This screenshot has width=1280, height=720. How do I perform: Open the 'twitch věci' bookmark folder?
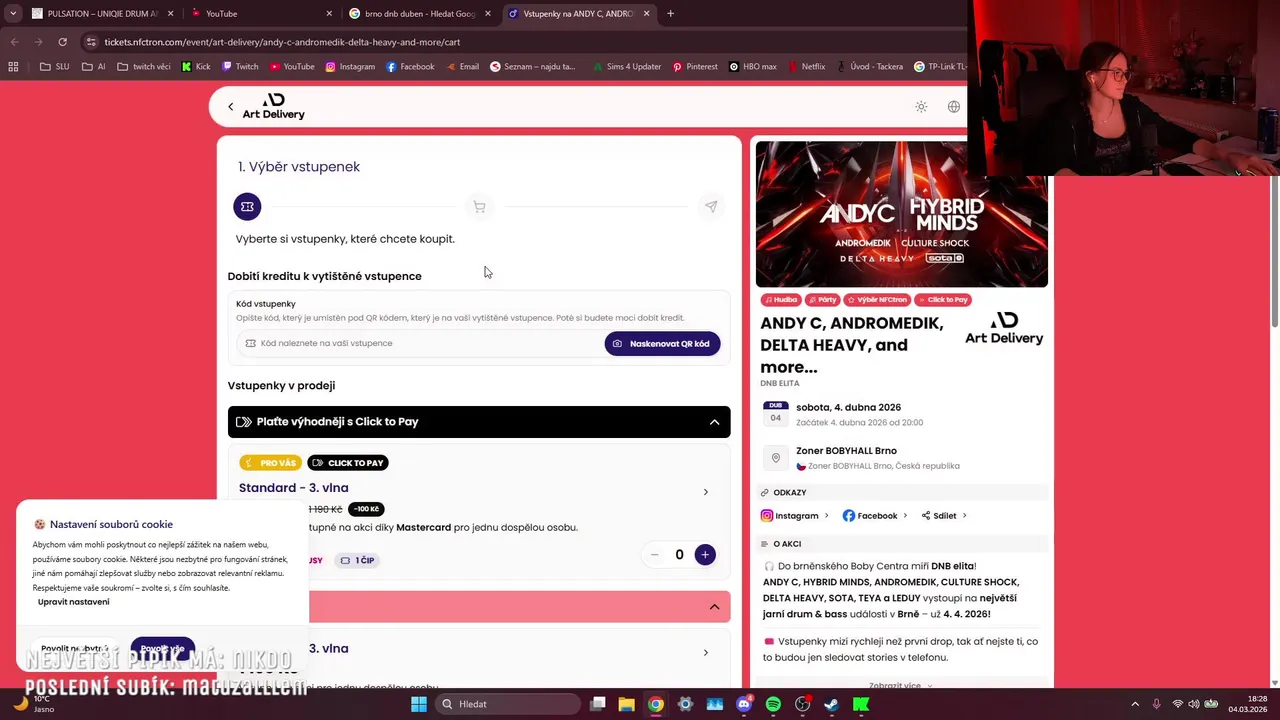tap(144, 67)
